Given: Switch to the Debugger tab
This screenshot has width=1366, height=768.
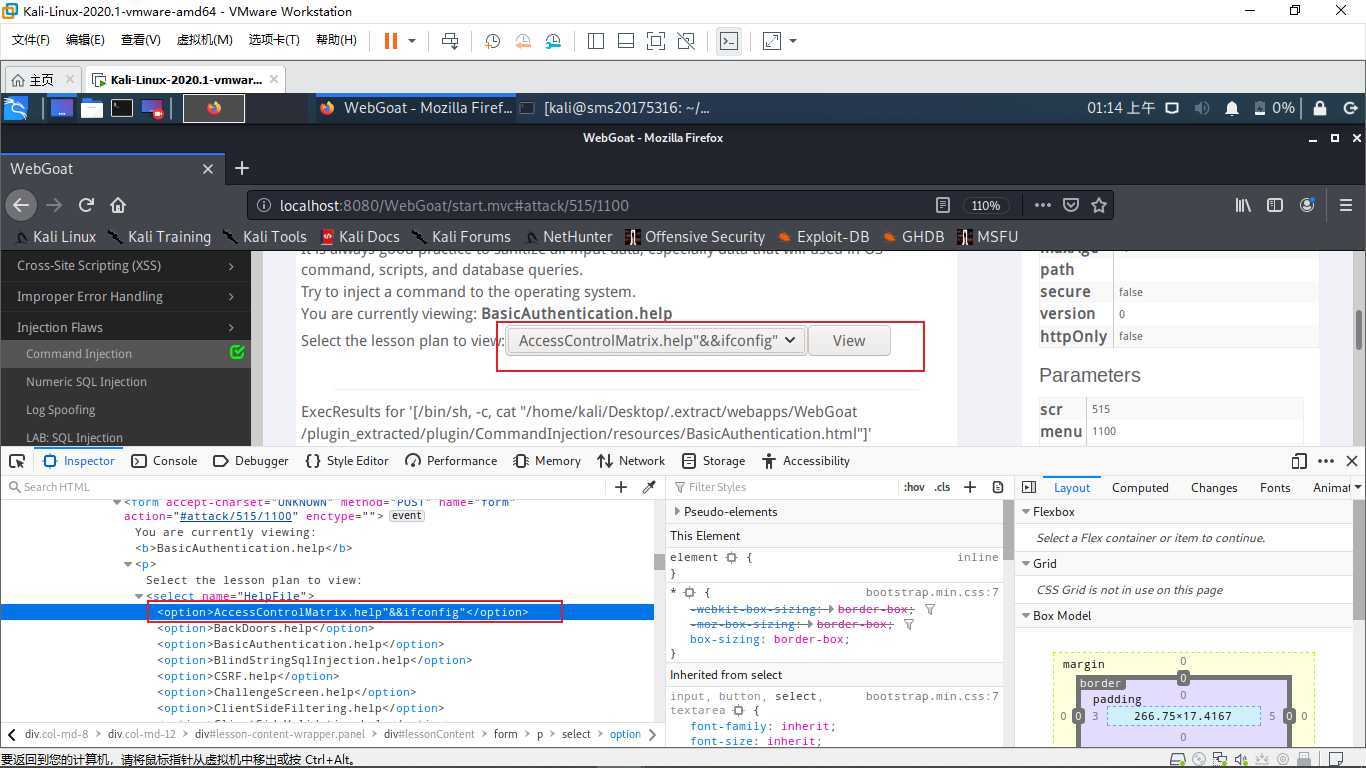Looking at the screenshot, I should point(251,461).
